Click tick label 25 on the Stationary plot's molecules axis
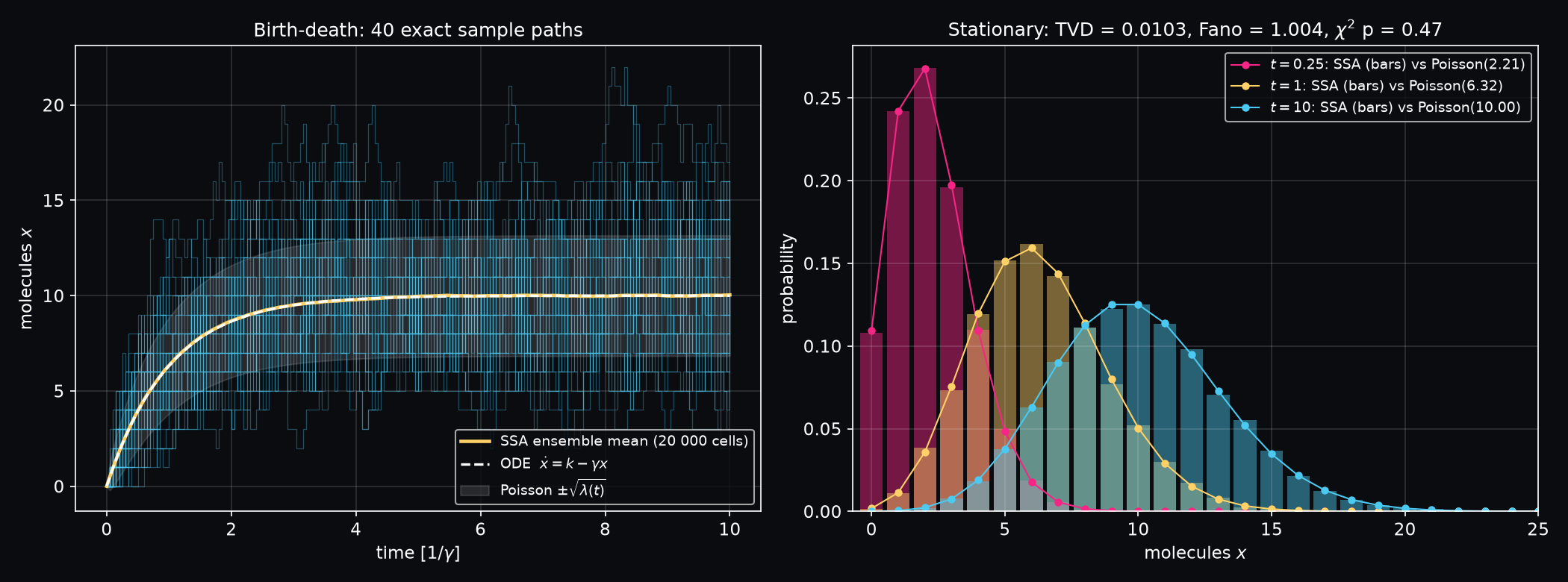 tap(1538, 530)
